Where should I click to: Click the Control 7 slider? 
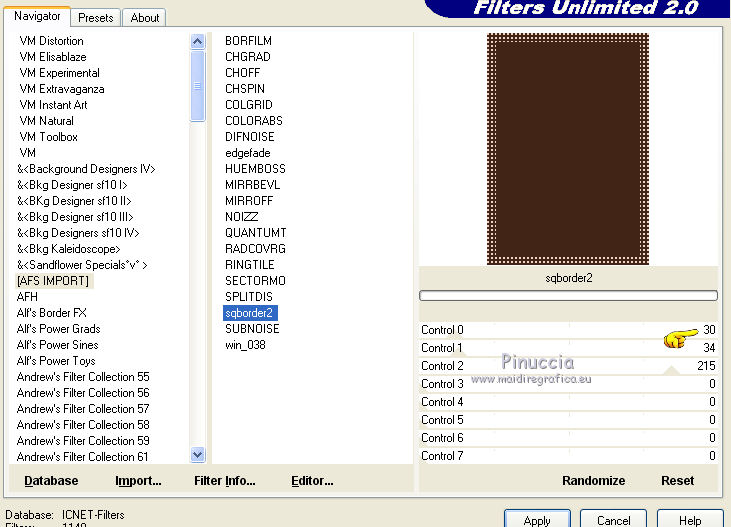click(x=568, y=456)
